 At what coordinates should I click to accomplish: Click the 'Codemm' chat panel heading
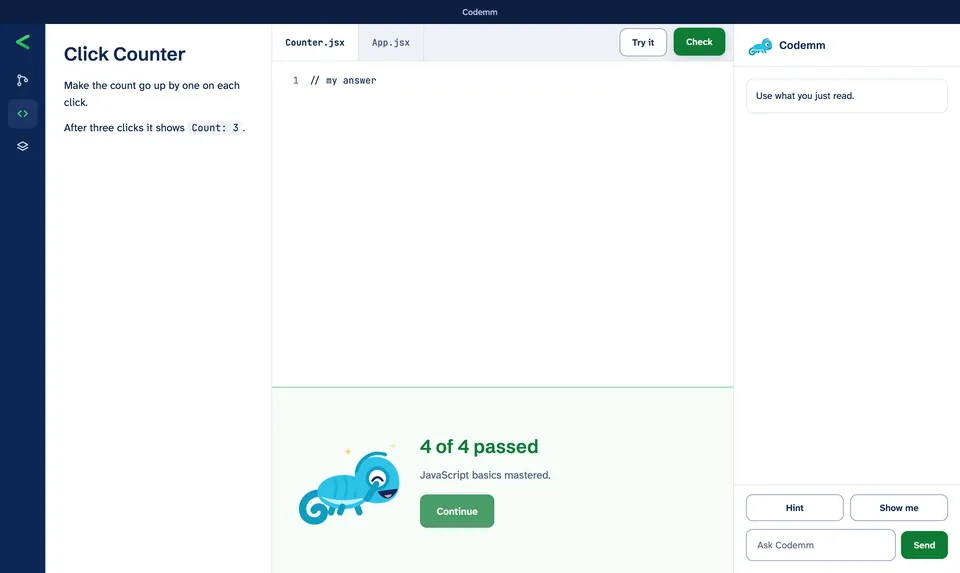pos(802,45)
